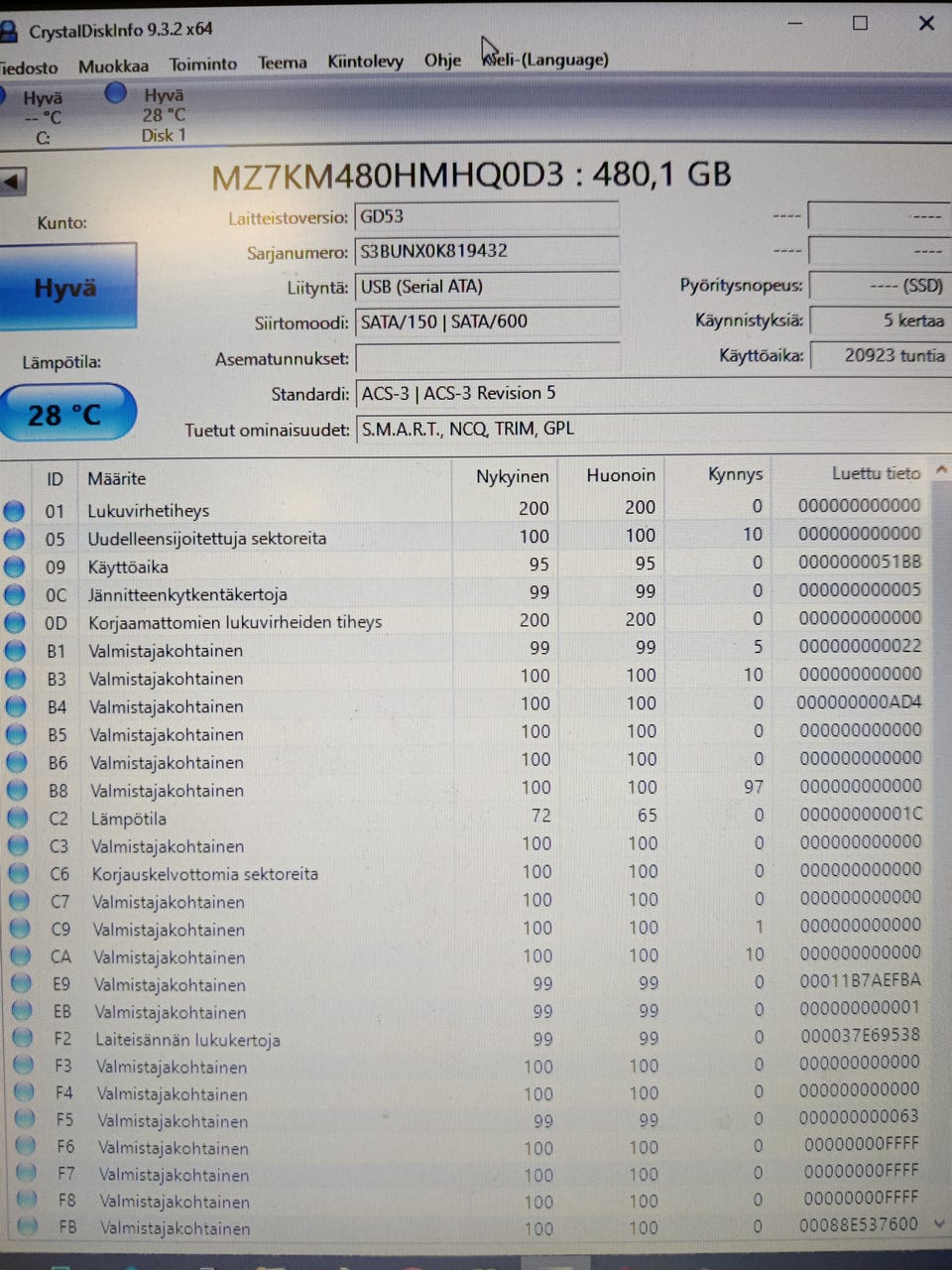
Task: Click the Laitteistoversio field showing GD53
Action: coord(487,217)
